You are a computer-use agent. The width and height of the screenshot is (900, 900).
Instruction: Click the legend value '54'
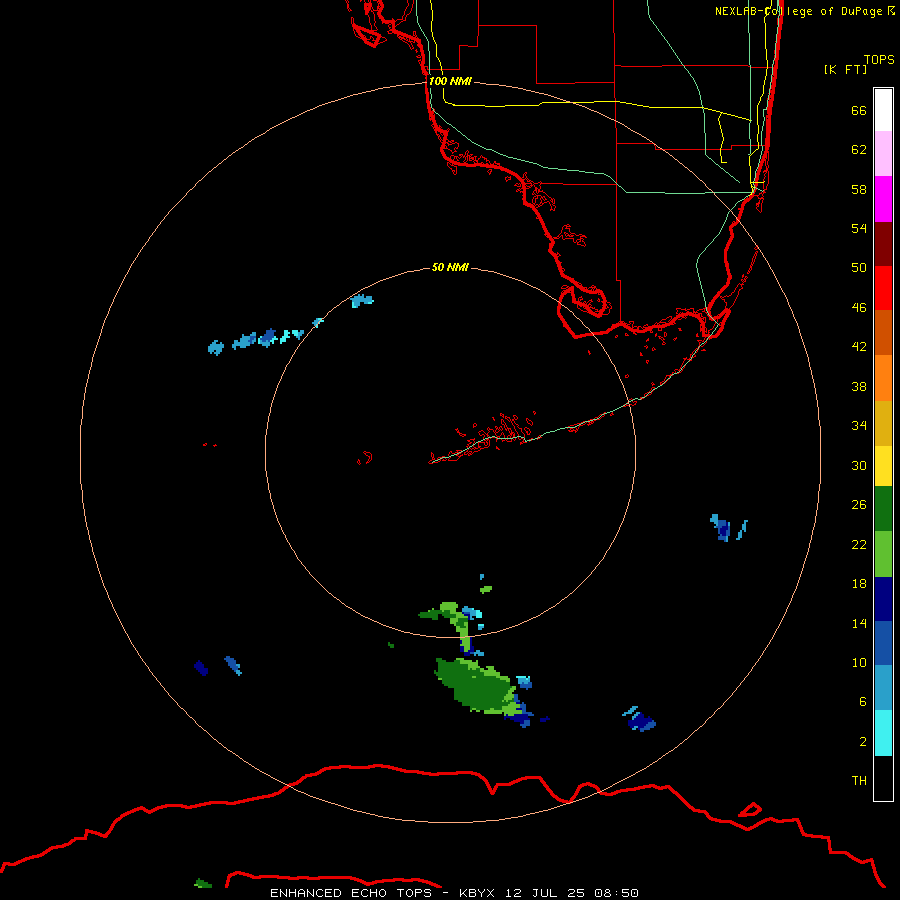[859, 228]
